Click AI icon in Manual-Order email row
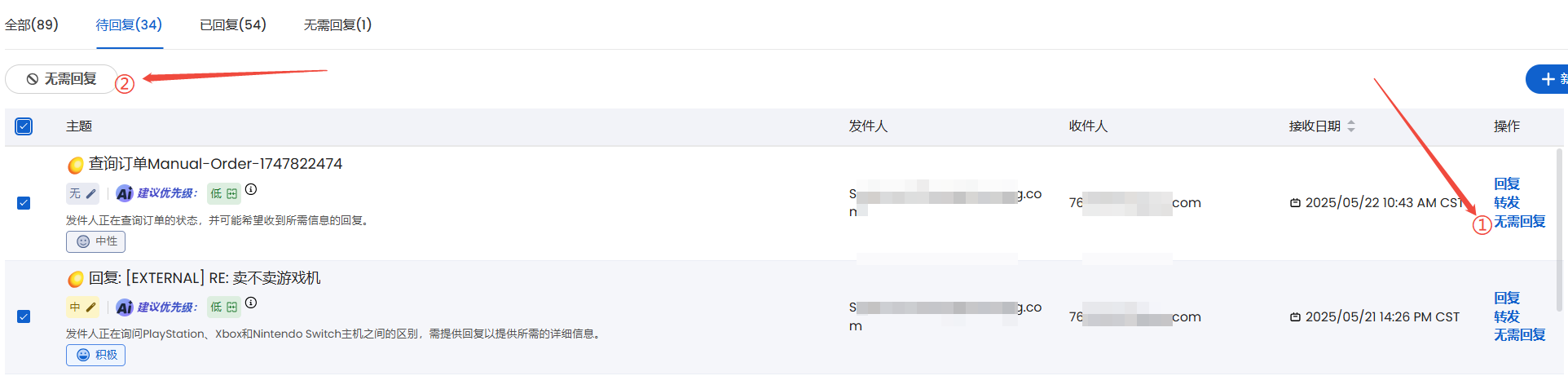The width and height of the screenshot is (1568, 376). tap(125, 193)
